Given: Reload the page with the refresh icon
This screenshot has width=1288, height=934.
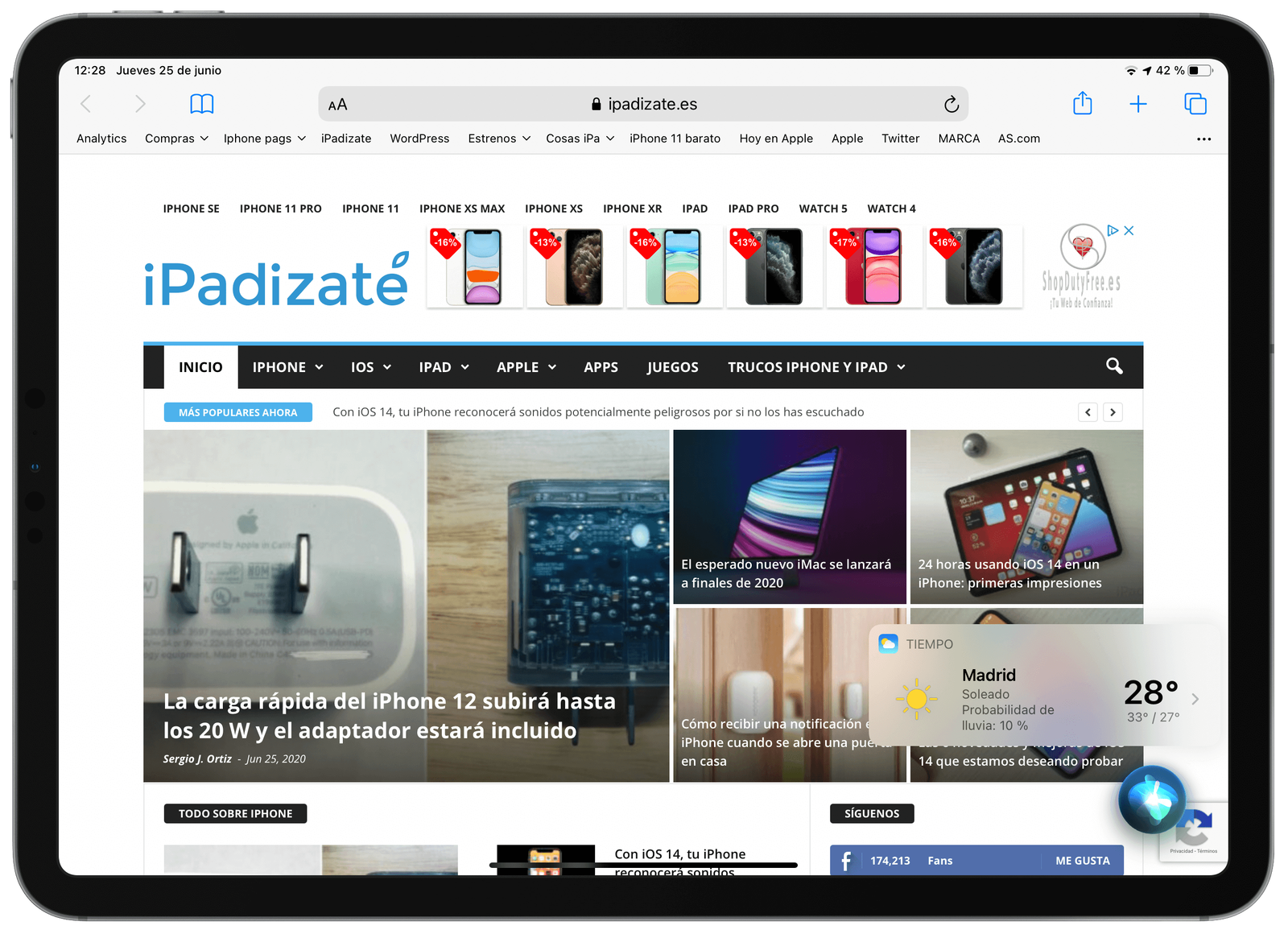Looking at the screenshot, I should [952, 104].
